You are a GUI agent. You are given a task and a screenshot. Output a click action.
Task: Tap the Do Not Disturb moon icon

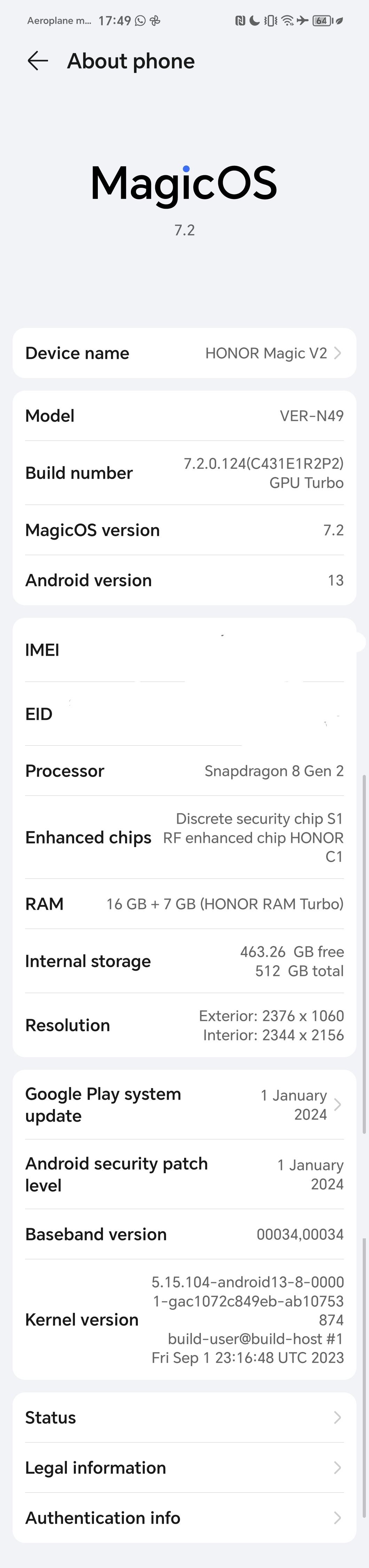pyautogui.click(x=255, y=21)
